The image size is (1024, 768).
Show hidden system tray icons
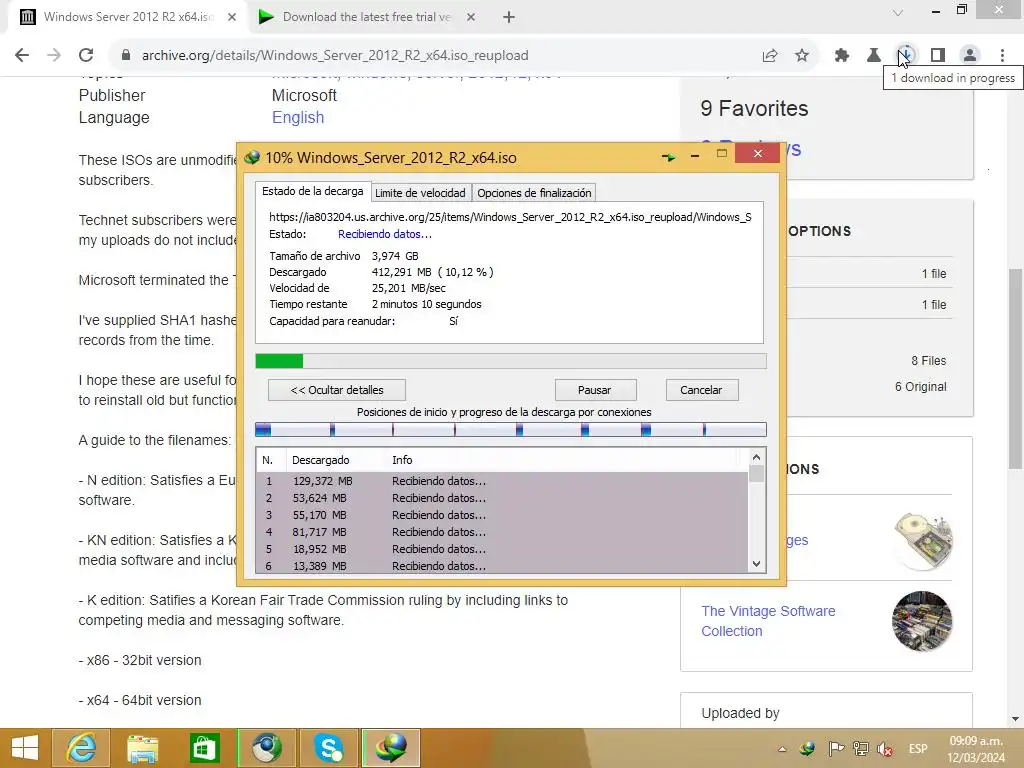[x=782, y=749]
